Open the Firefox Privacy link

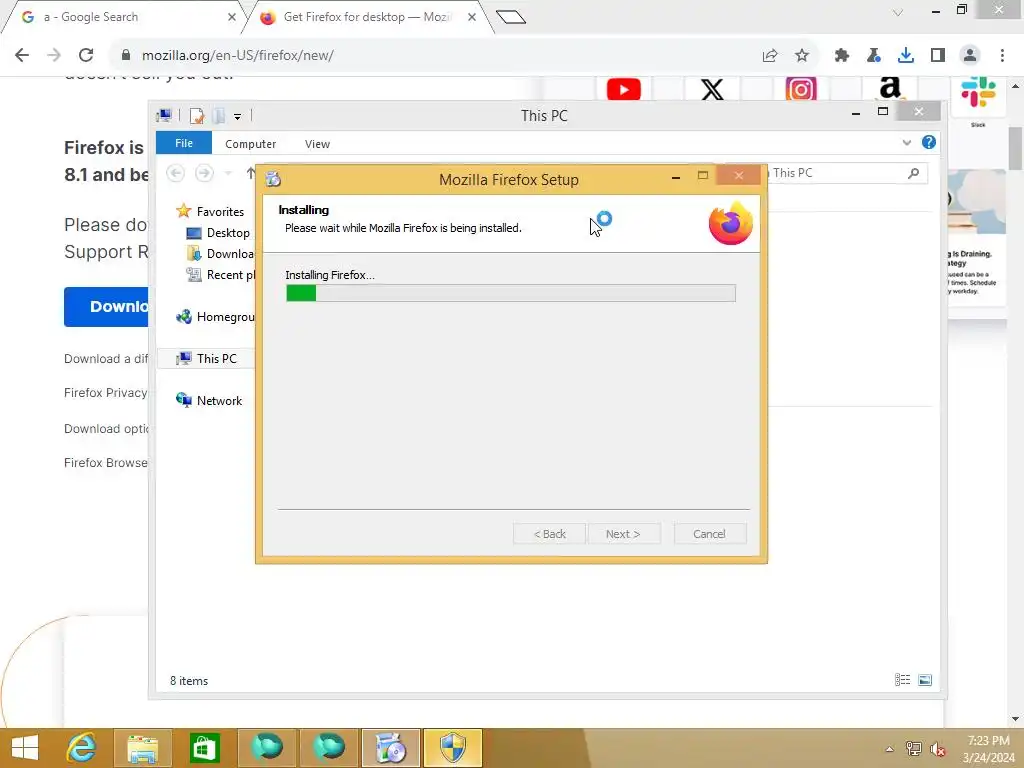[106, 392]
